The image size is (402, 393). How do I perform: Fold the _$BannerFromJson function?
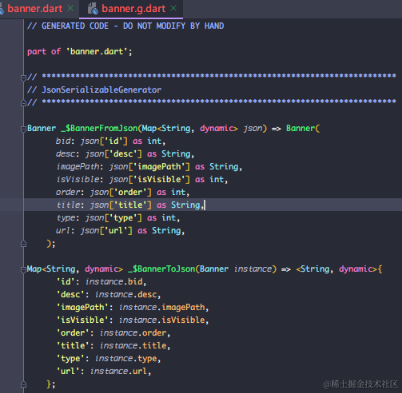click(x=23, y=129)
